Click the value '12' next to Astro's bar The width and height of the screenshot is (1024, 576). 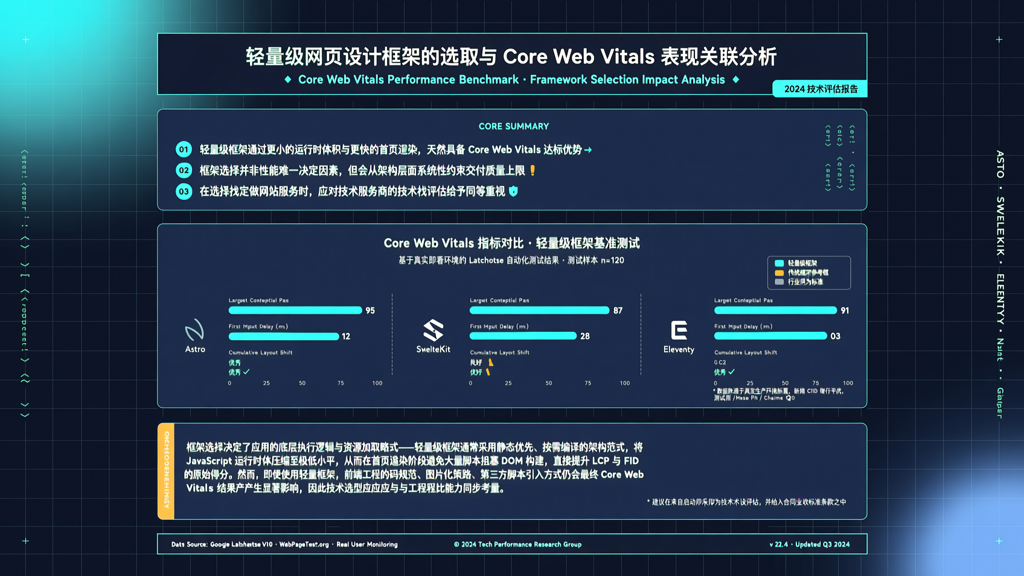click(x=346, y=336)
